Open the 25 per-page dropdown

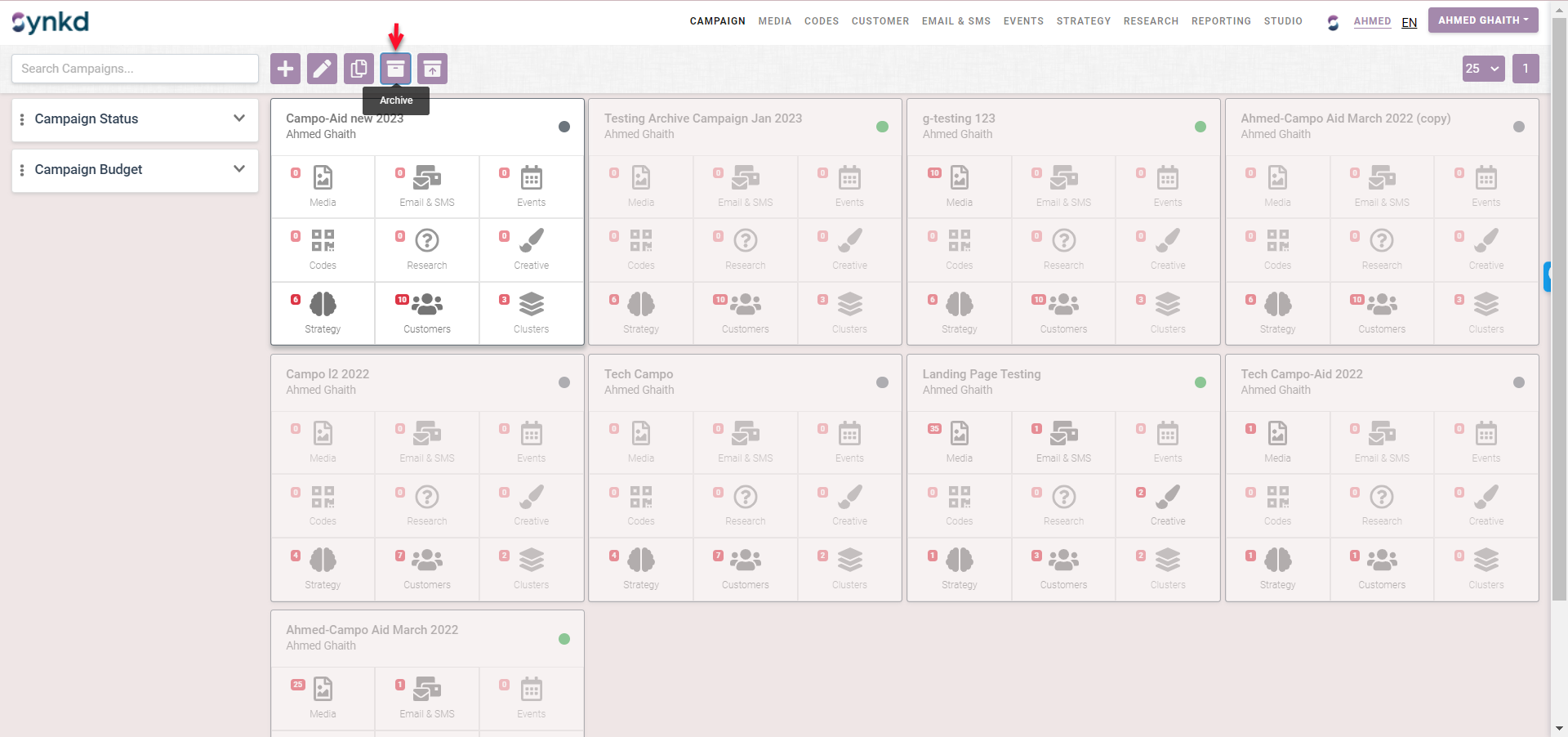(1483, 69)
